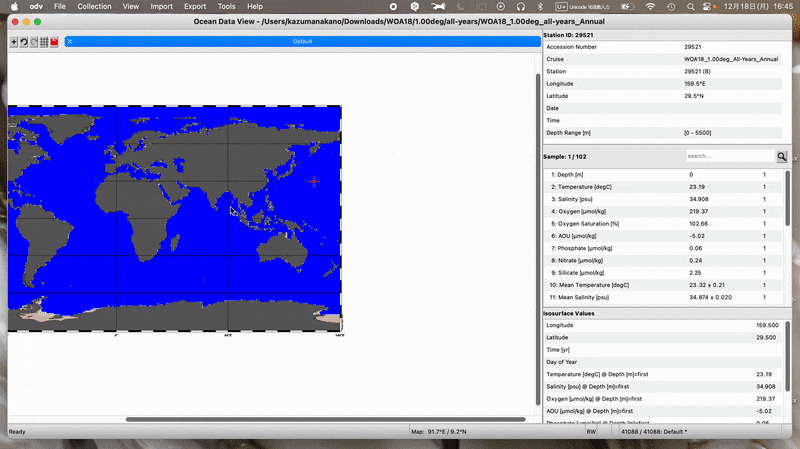Select the 3: Salinity [psu] row

pyautogui.click(x=663, y=199)
